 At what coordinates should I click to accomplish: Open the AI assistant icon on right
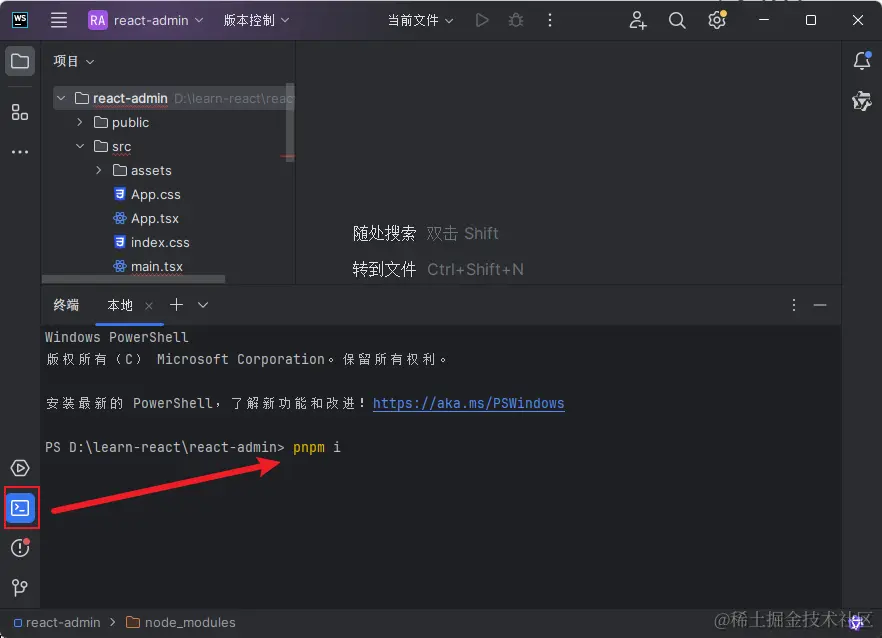(862, 101)
